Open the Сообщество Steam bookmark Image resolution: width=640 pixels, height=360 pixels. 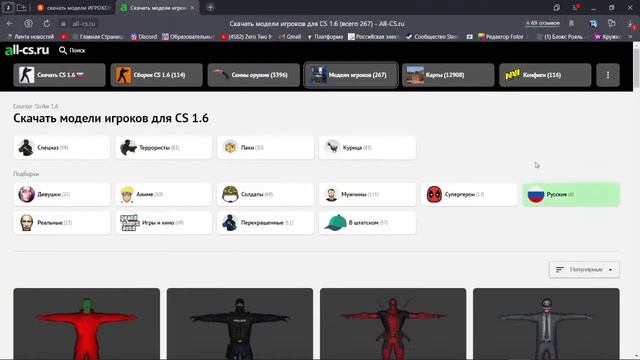(x=432, y=37)
